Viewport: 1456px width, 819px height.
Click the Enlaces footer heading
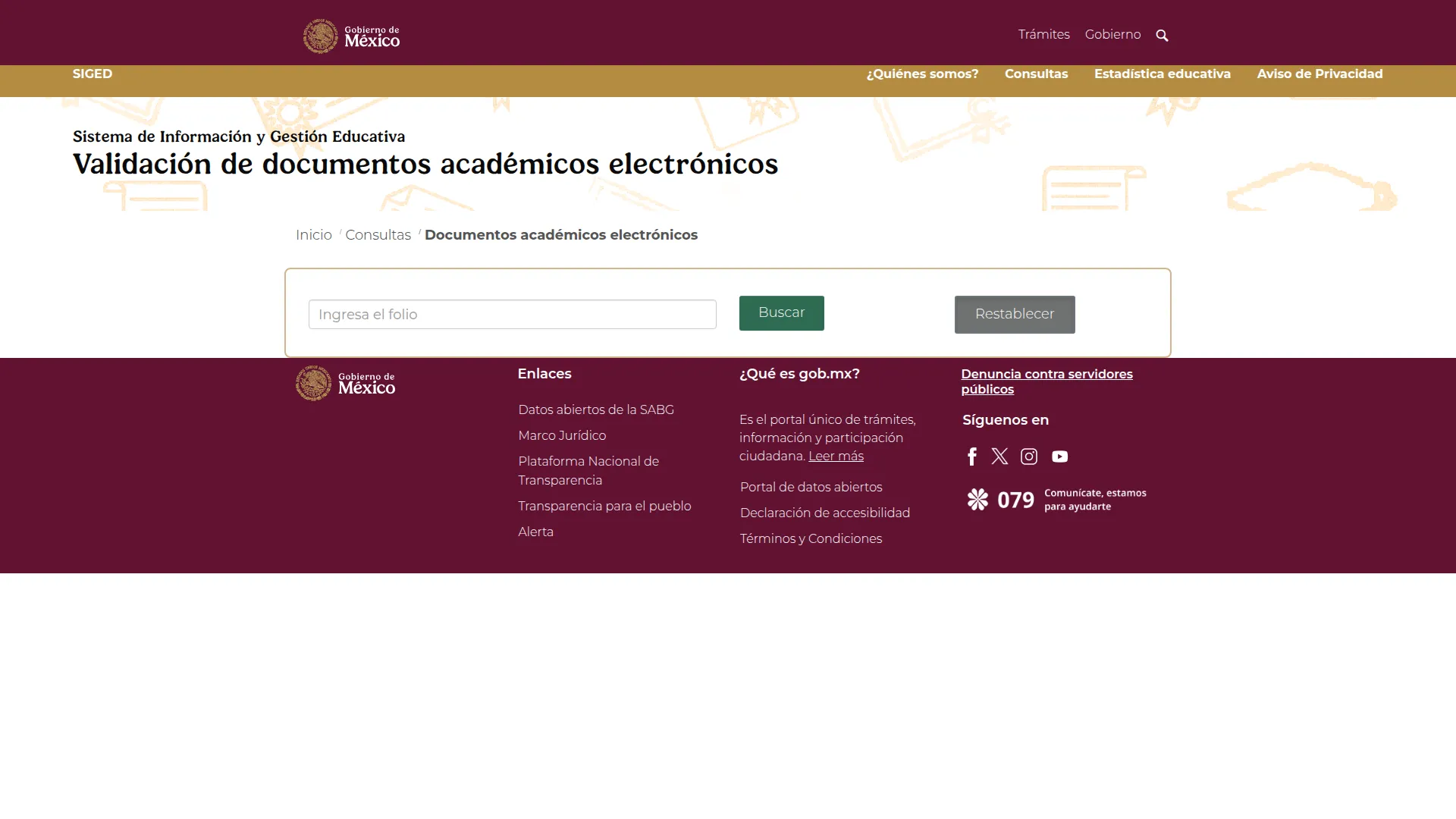[544, 374]
